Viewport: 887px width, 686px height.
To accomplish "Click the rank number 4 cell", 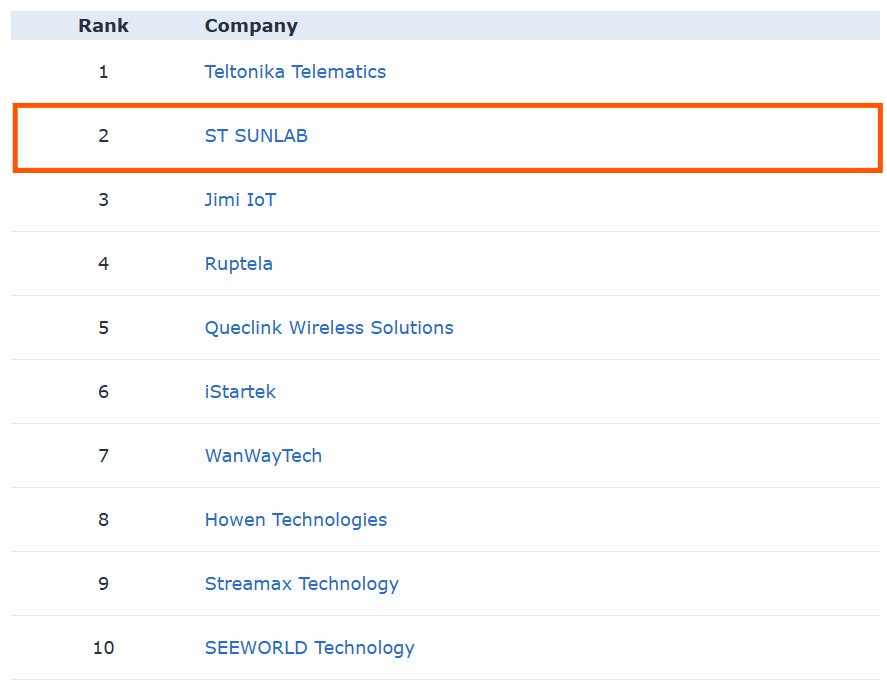I will pyautogui.click(x=103, y=264).
